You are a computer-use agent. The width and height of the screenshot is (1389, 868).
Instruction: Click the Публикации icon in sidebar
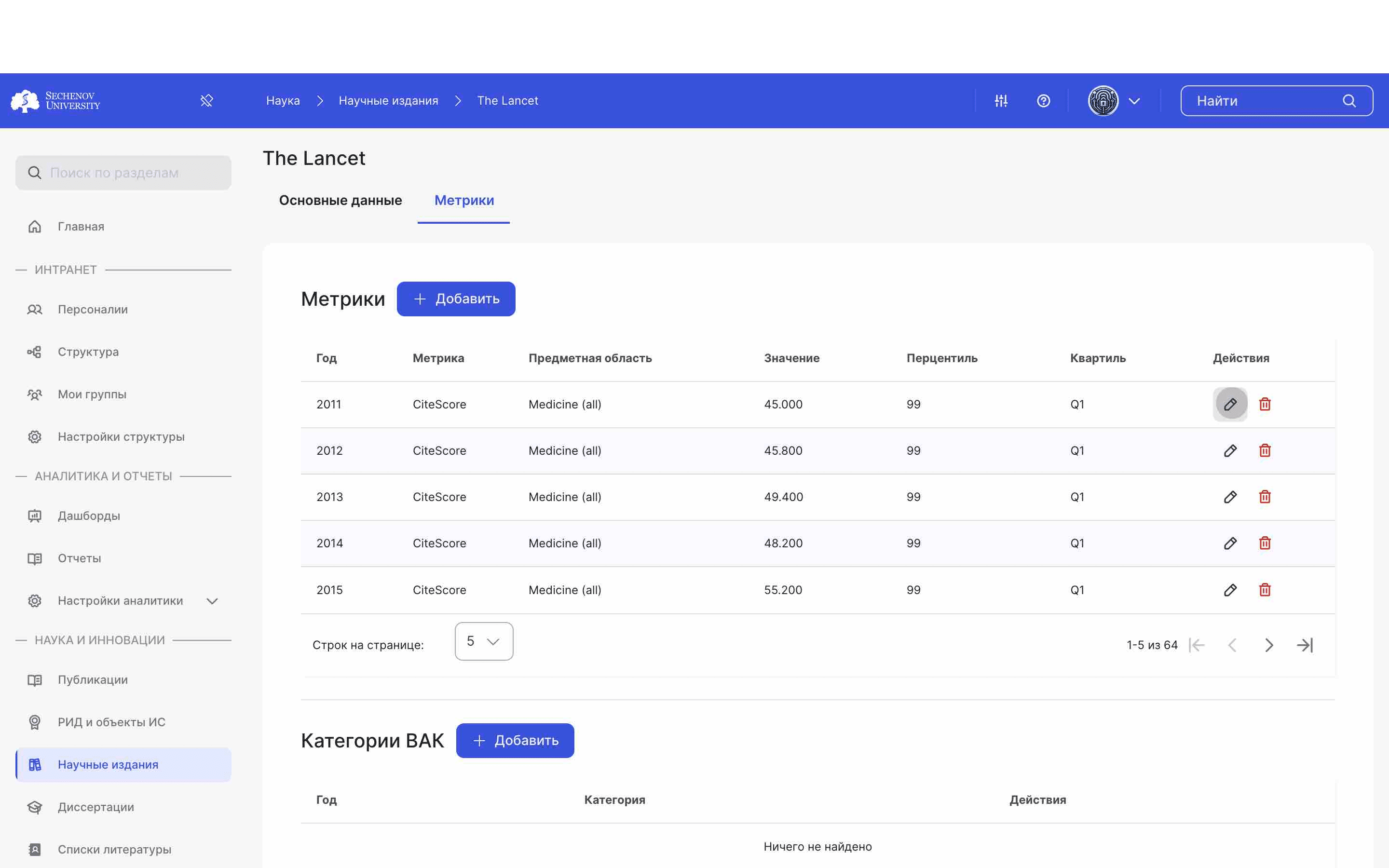tap(34, 680)
